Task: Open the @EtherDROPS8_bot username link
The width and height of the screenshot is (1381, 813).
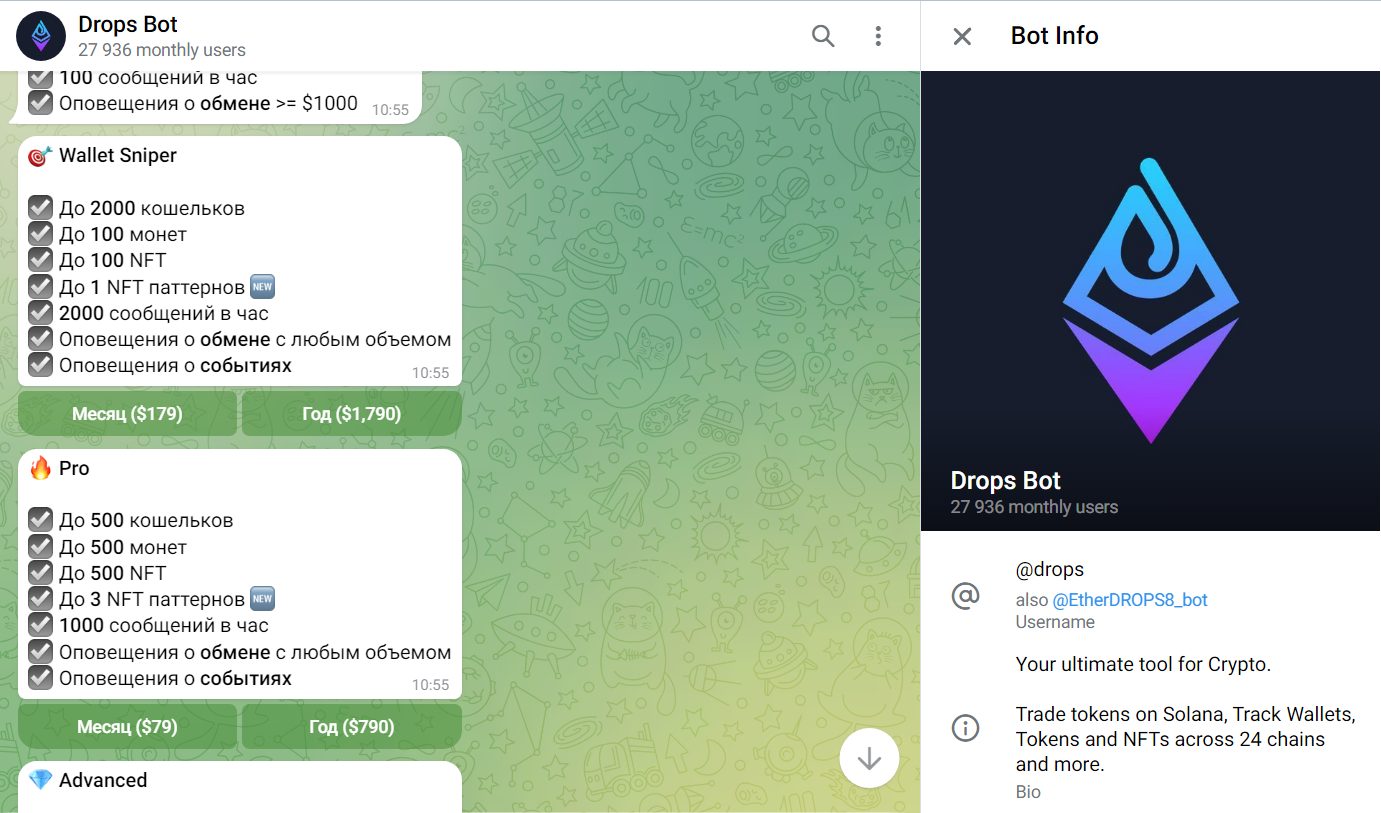Action: (x=1130, y=600)
